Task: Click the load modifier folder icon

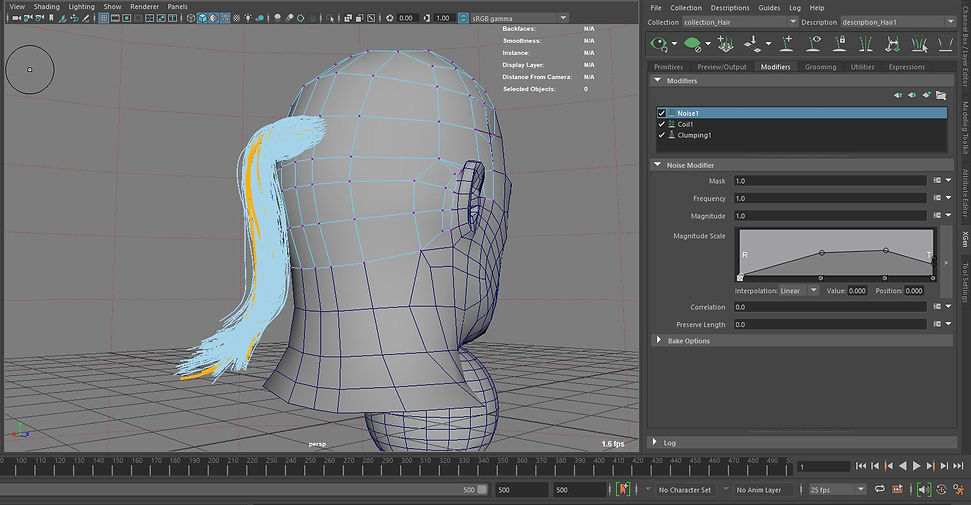Action: tap(941, 95)
